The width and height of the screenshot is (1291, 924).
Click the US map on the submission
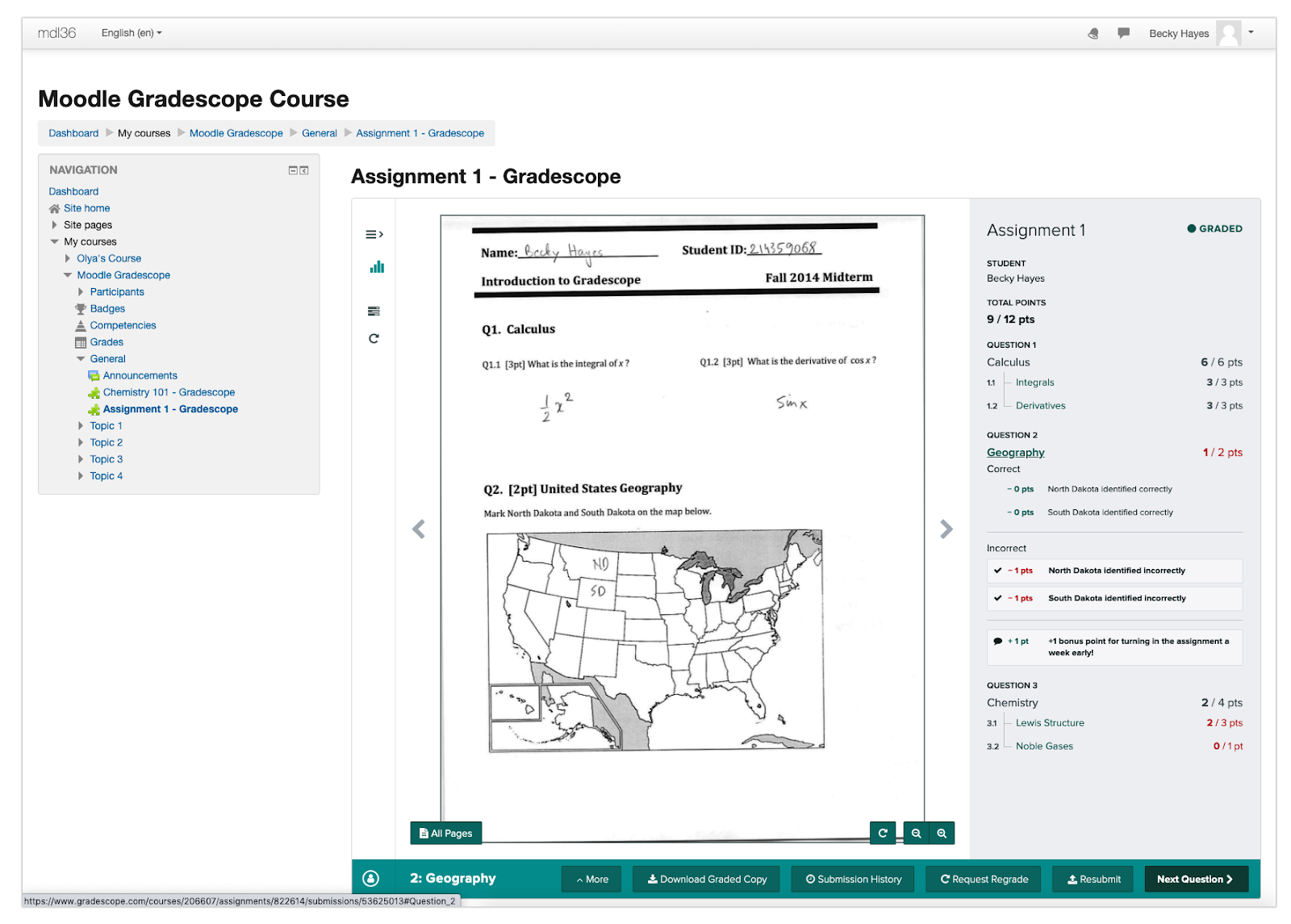pyautogui.click(x=656, y=641)
